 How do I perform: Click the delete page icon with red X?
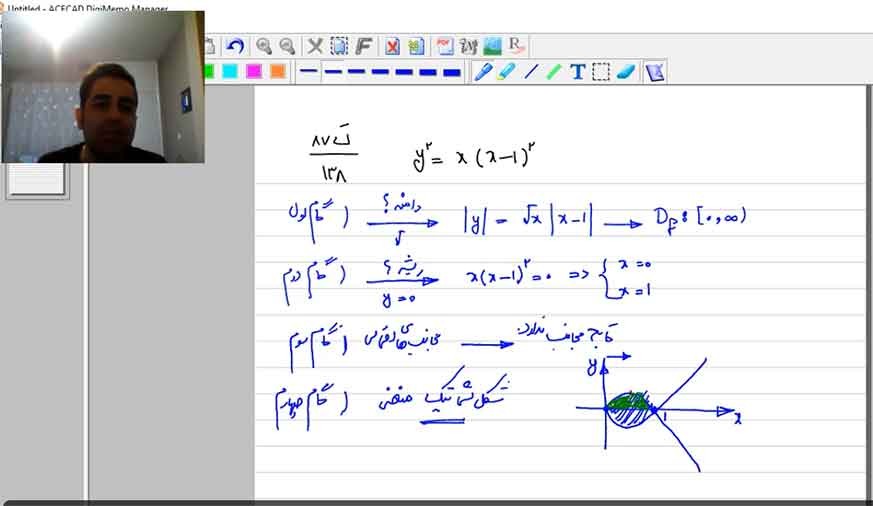point(393,46)
